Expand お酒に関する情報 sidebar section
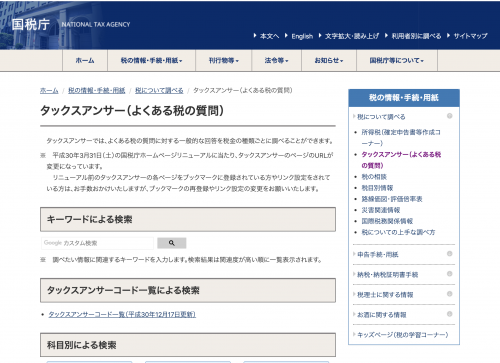 point(382,315)
